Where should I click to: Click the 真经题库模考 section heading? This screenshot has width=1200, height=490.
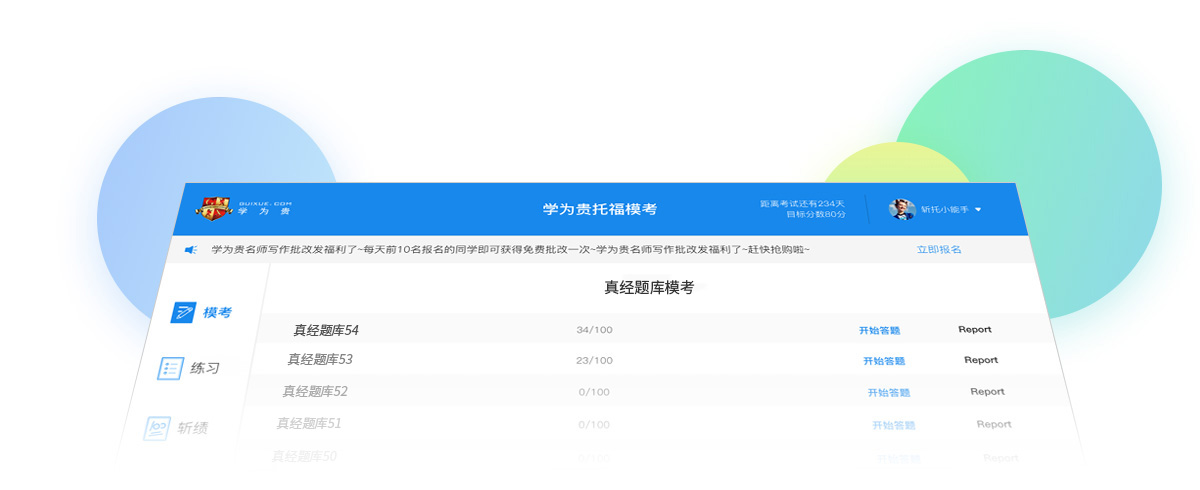649,287
